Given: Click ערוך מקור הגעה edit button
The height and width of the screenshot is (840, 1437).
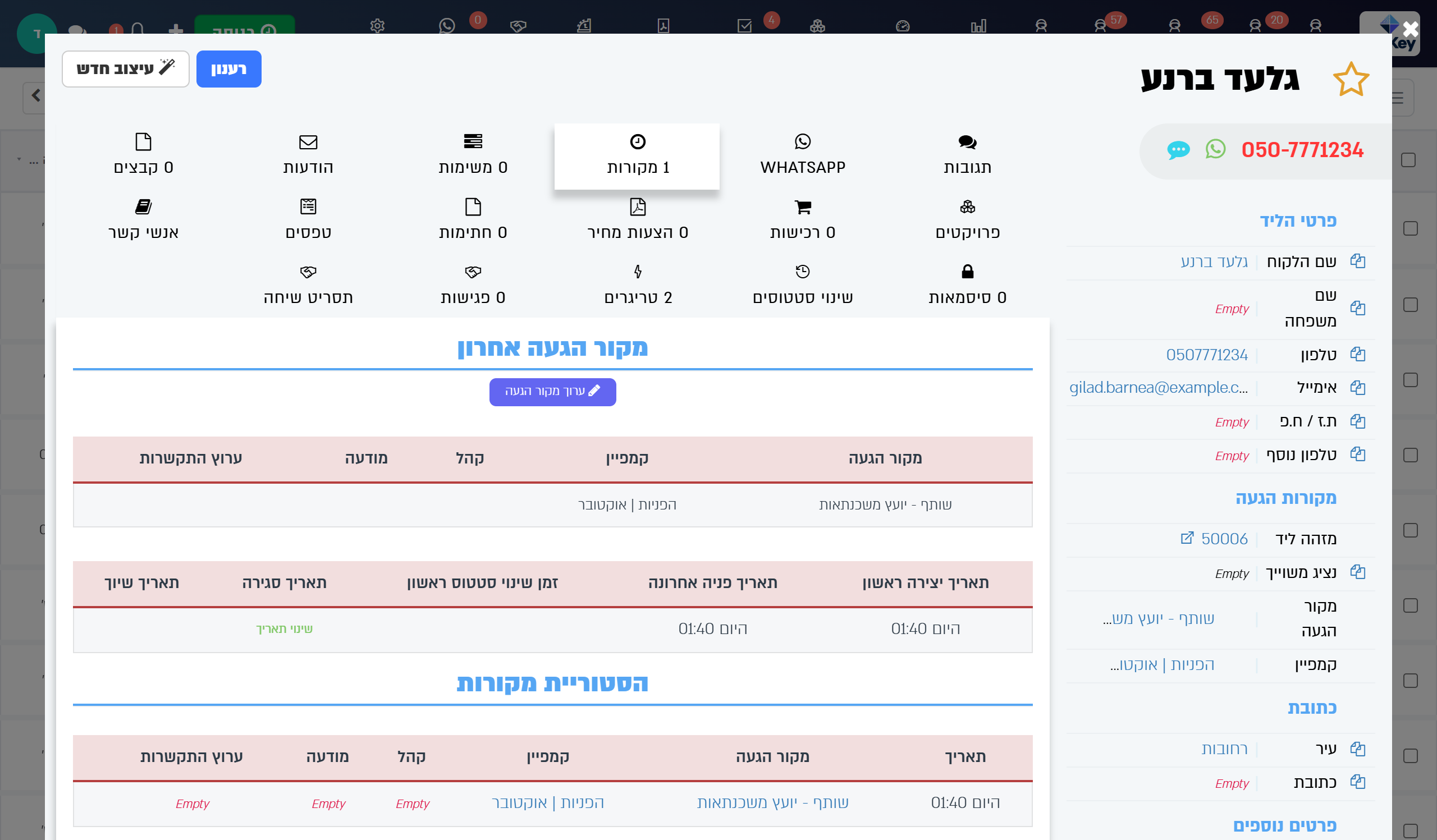Looking at the screenshot, I should 552,392.
